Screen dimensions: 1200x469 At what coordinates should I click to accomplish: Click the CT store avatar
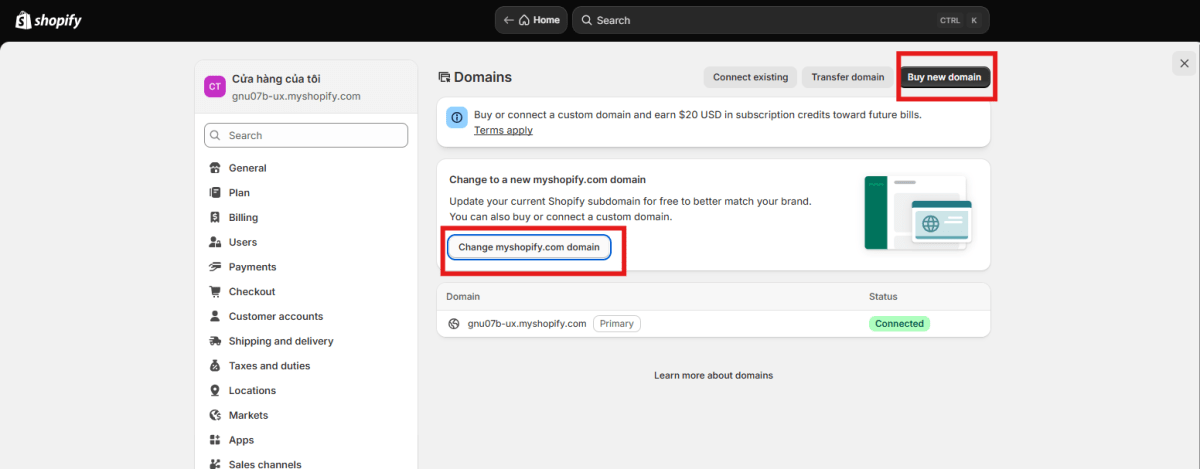tap(215, 87)
